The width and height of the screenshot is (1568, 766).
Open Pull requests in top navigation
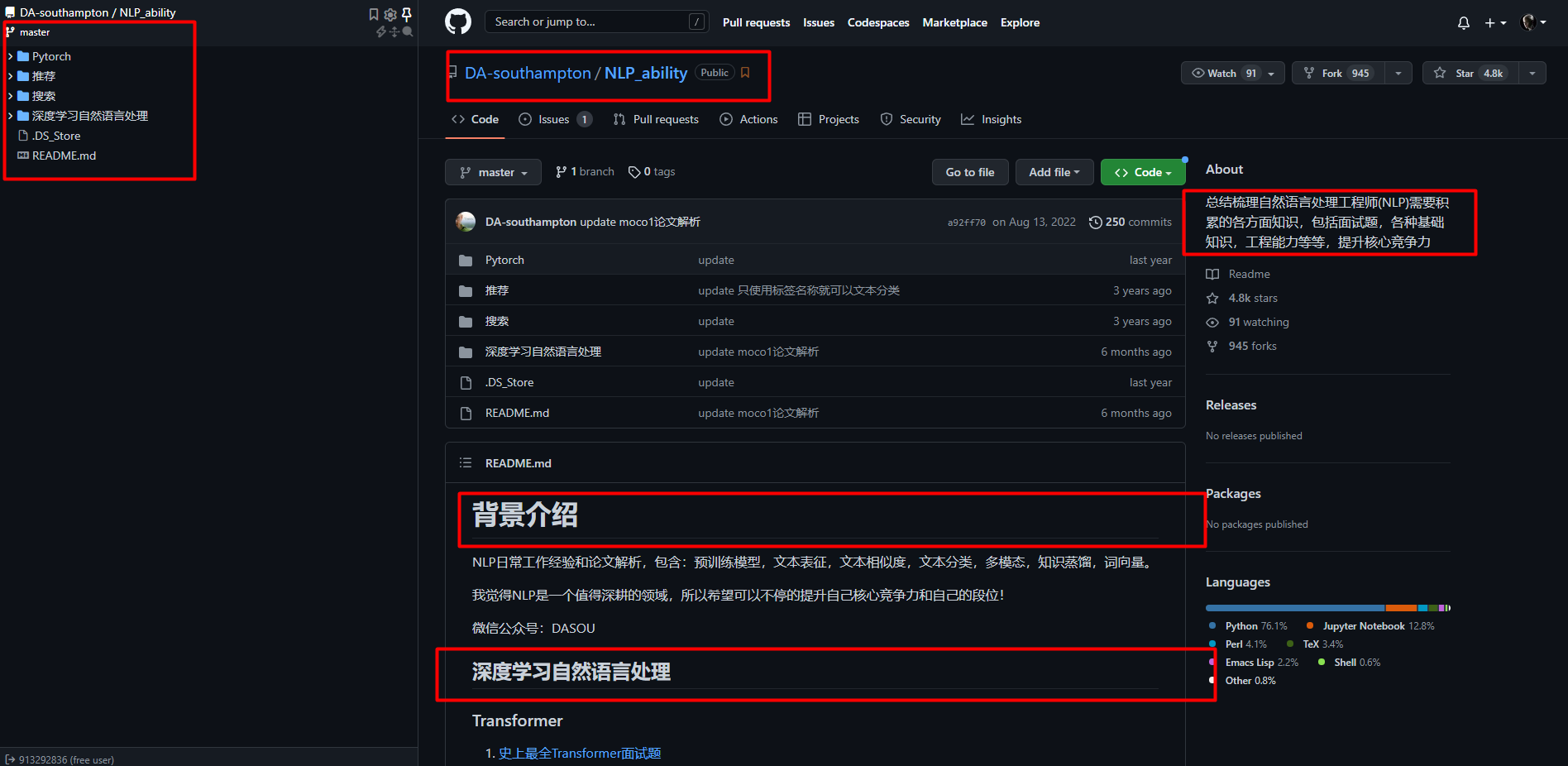click(x=756, y=22)
